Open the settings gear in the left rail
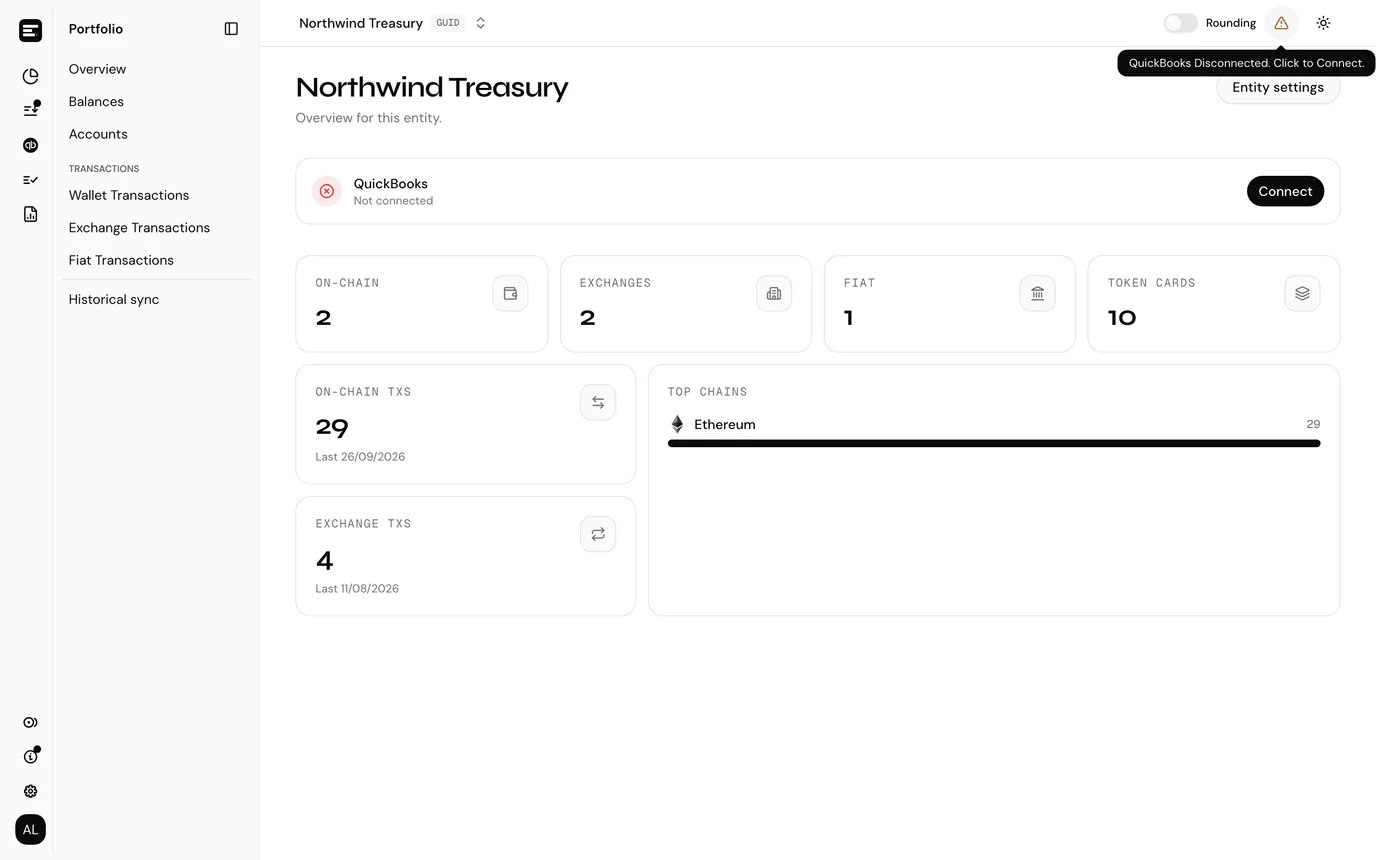 (30, 791)
